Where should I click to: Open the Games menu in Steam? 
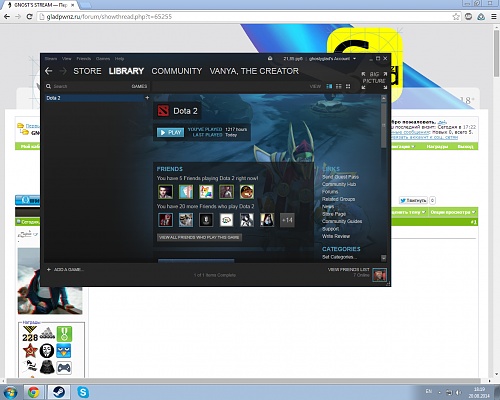point(103,59)
